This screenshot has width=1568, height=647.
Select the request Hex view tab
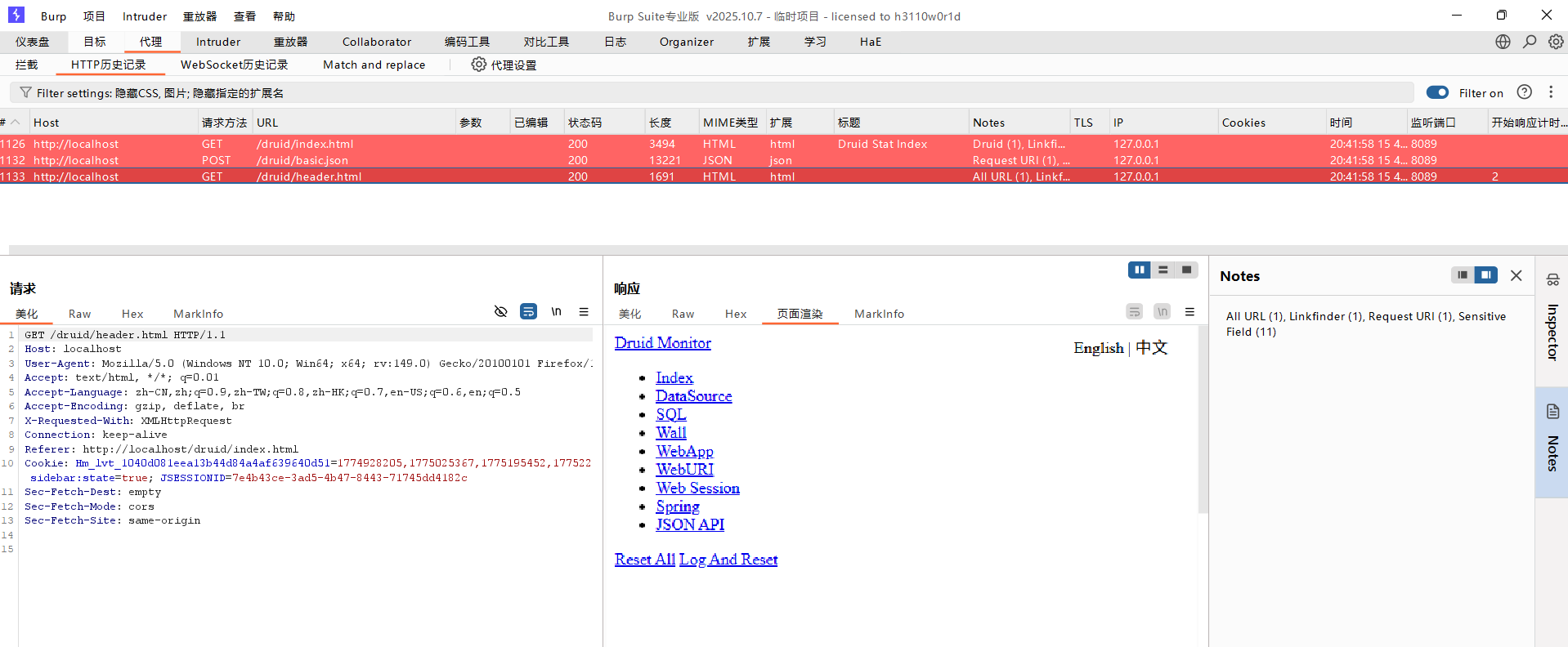132,314
